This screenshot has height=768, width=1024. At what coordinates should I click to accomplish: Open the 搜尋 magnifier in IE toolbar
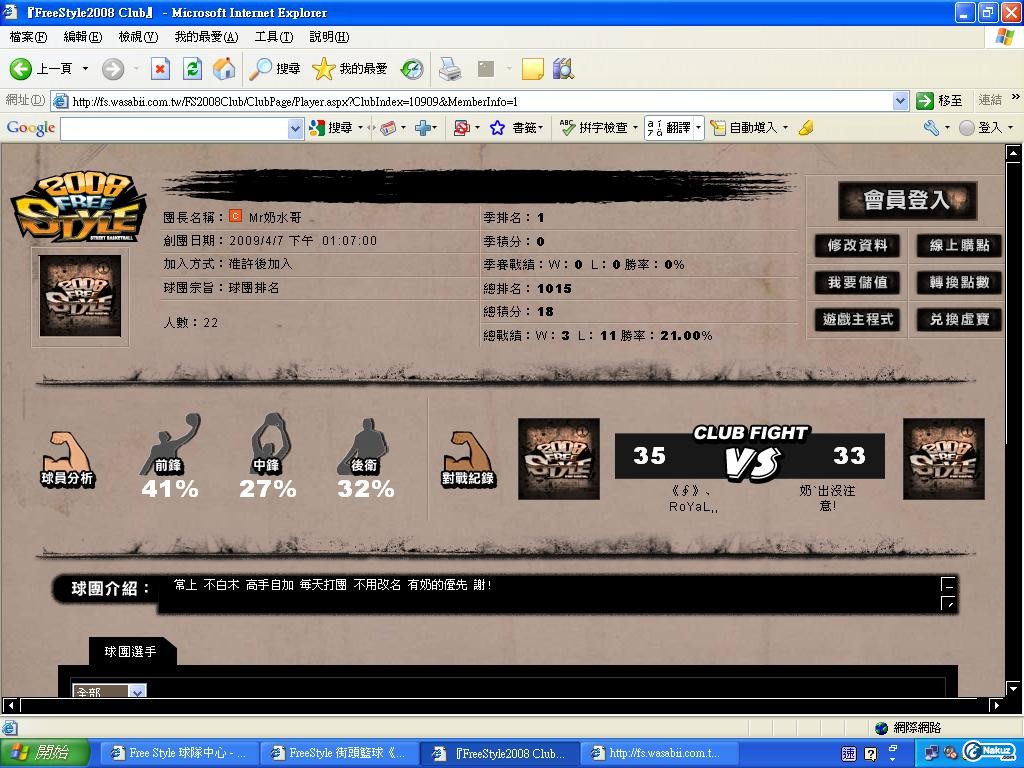(x=275, y=69)
